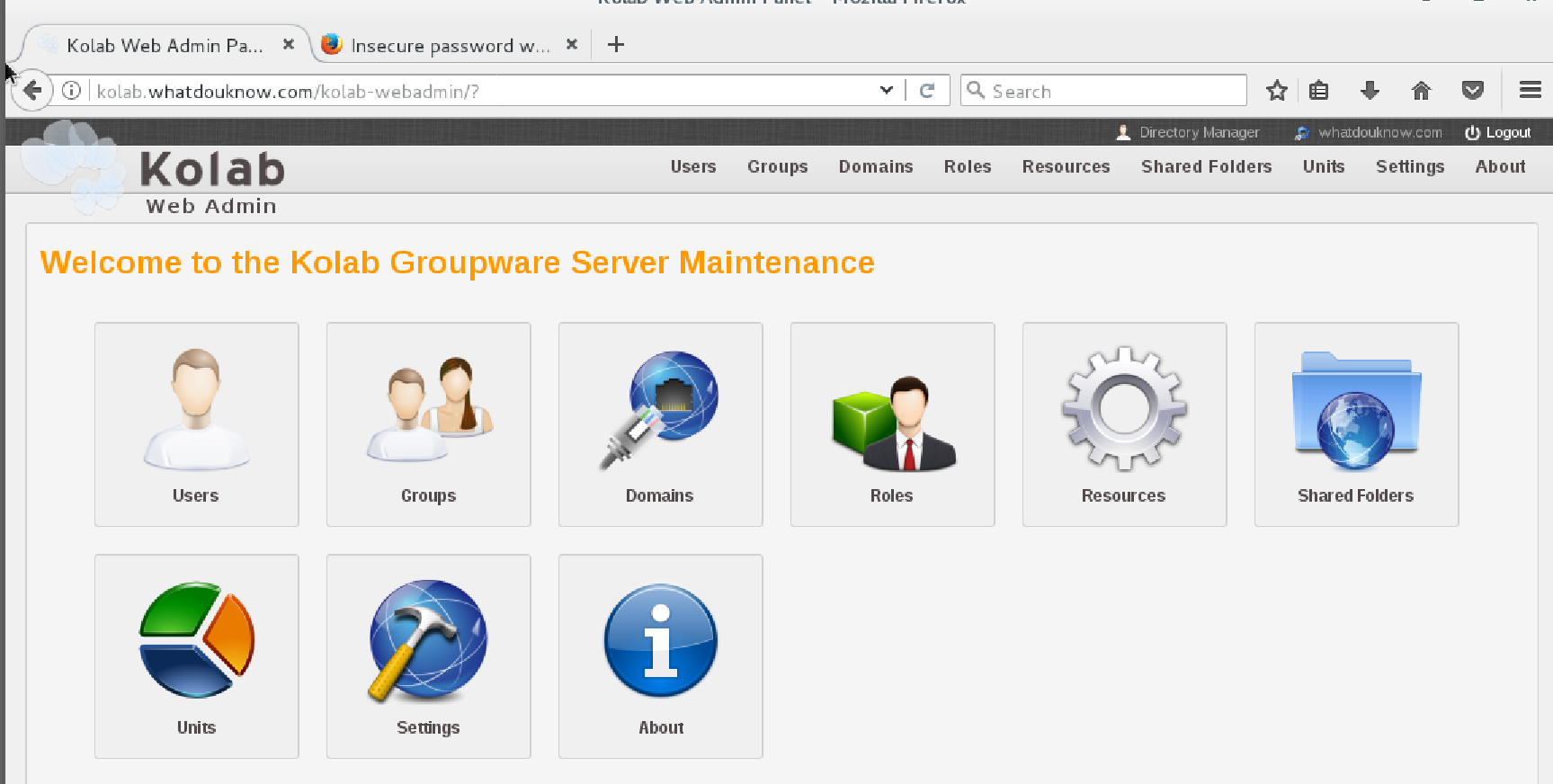Click the Logout link

coord(1497,132)
